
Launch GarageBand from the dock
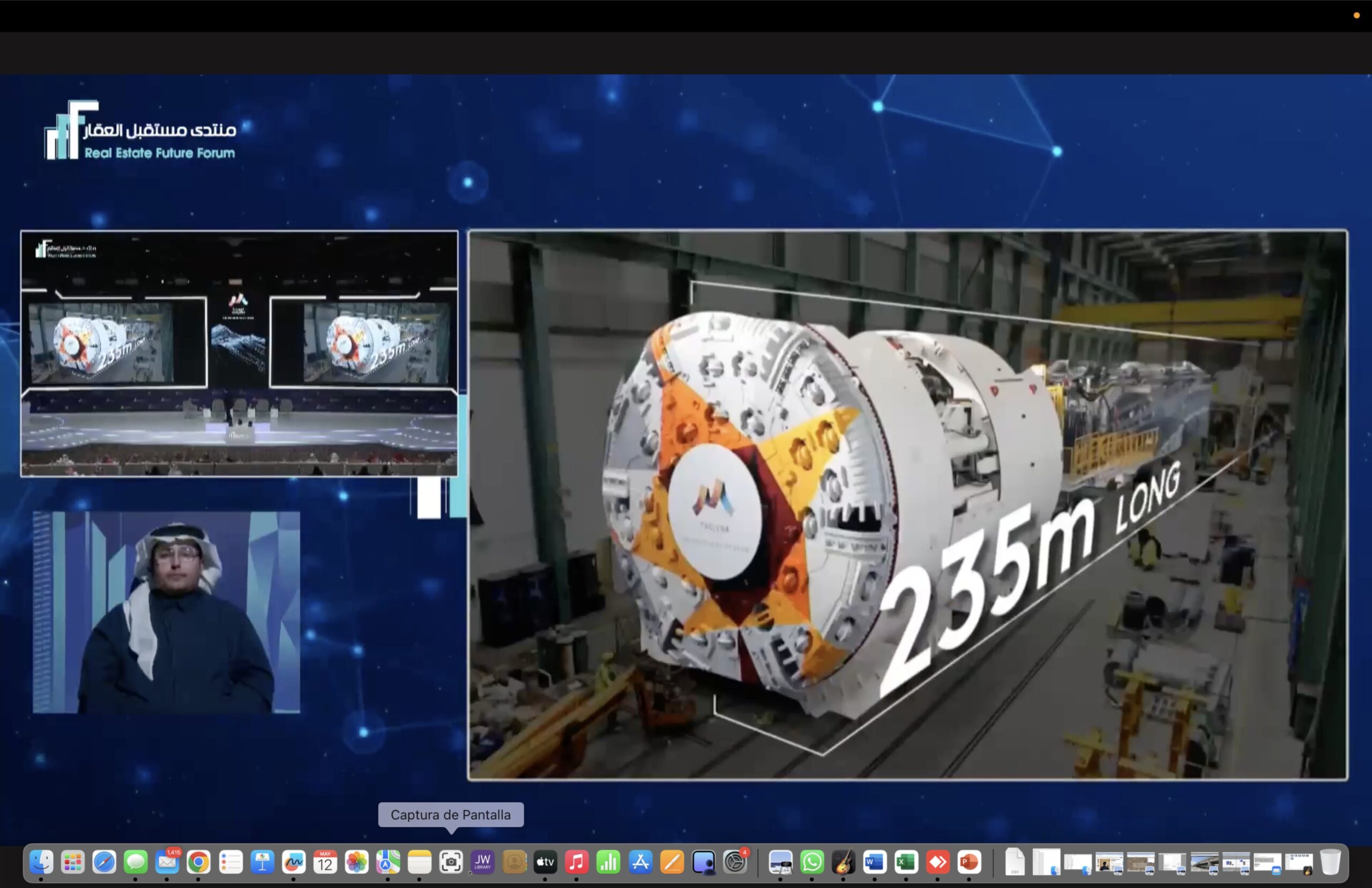(x=844, y=862)
